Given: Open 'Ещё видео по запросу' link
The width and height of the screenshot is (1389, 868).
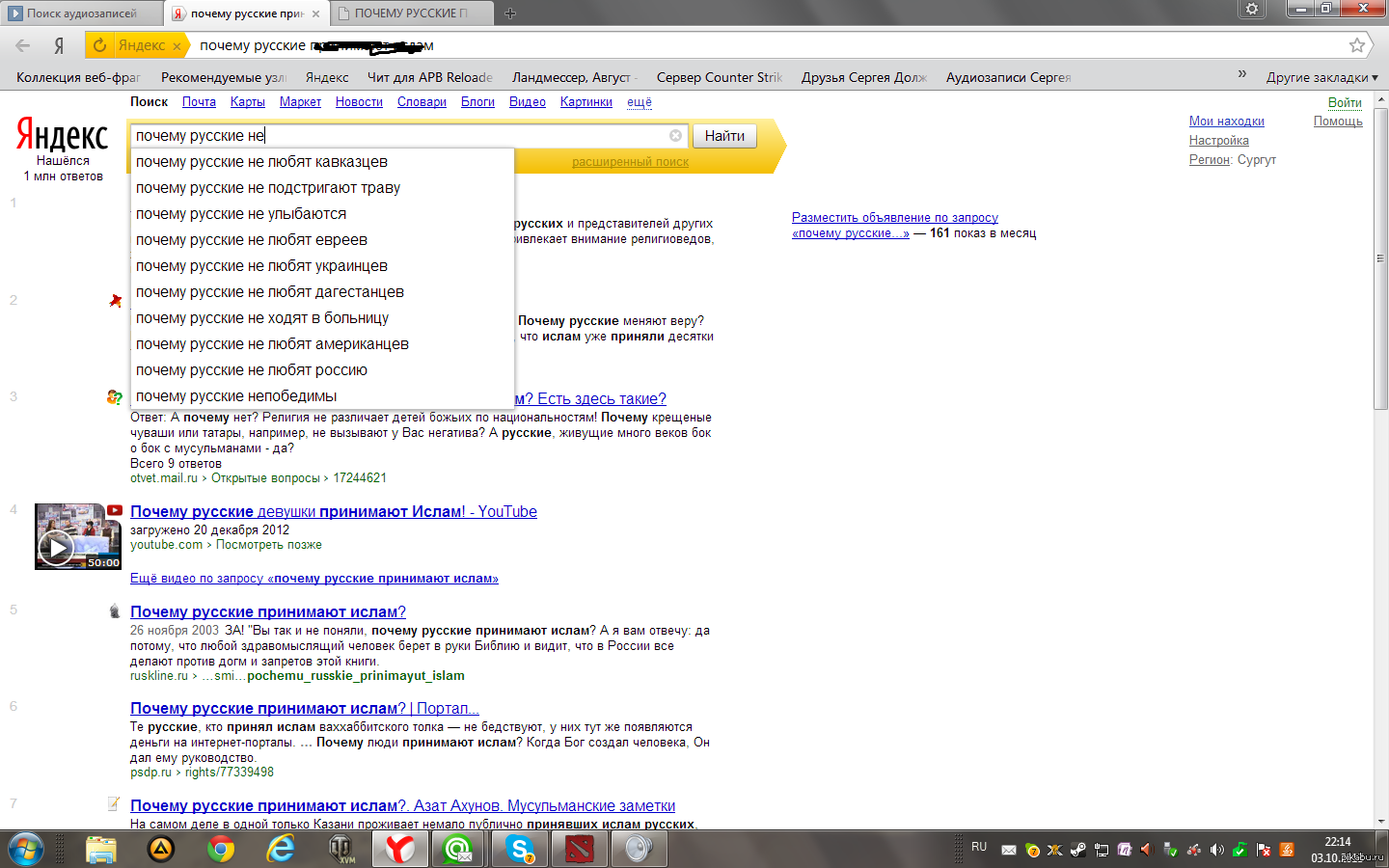Looking at the screenshot, I should coord(314,579).
